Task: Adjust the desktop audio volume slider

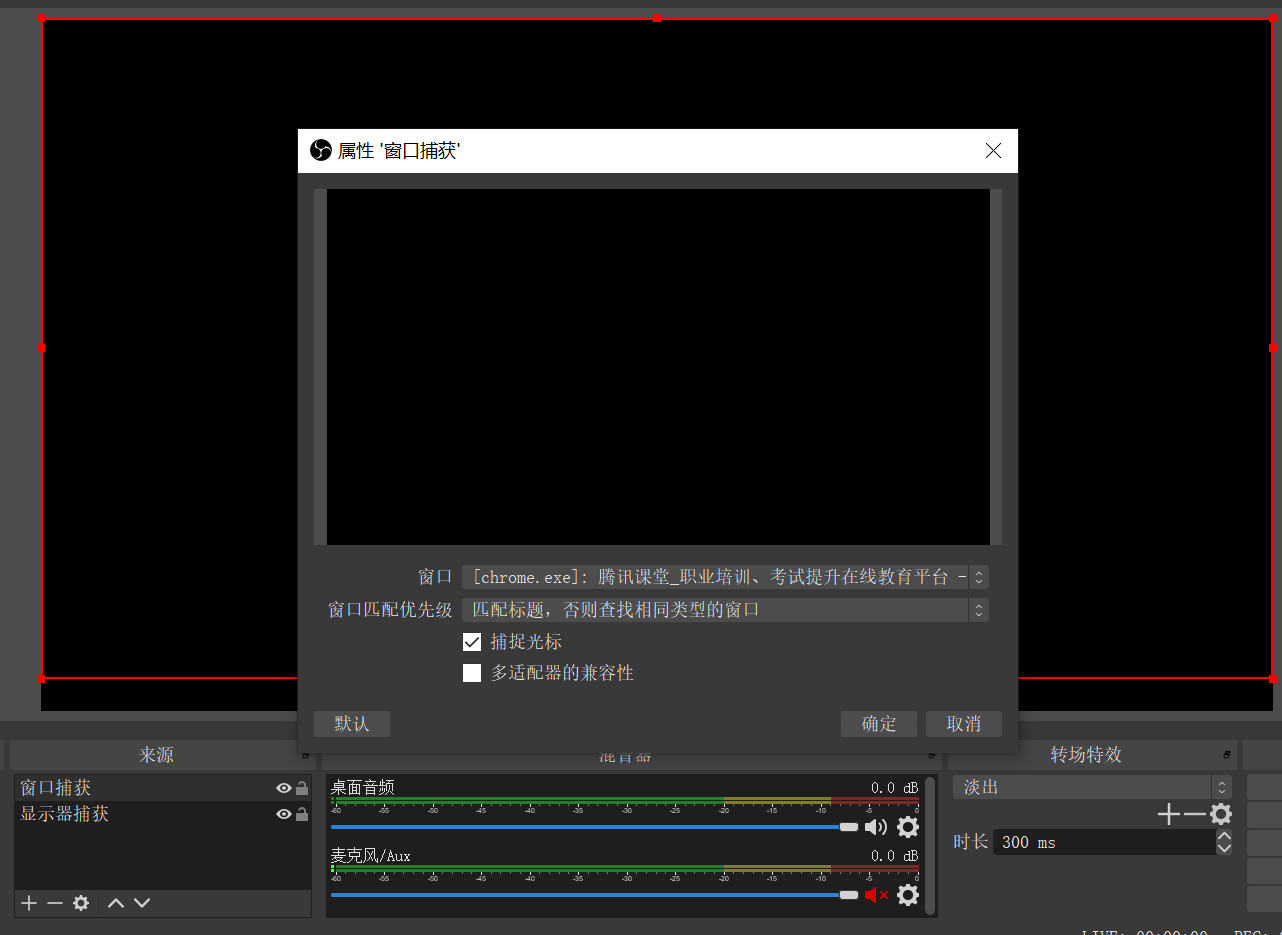Action: click(x=594, y=827)
